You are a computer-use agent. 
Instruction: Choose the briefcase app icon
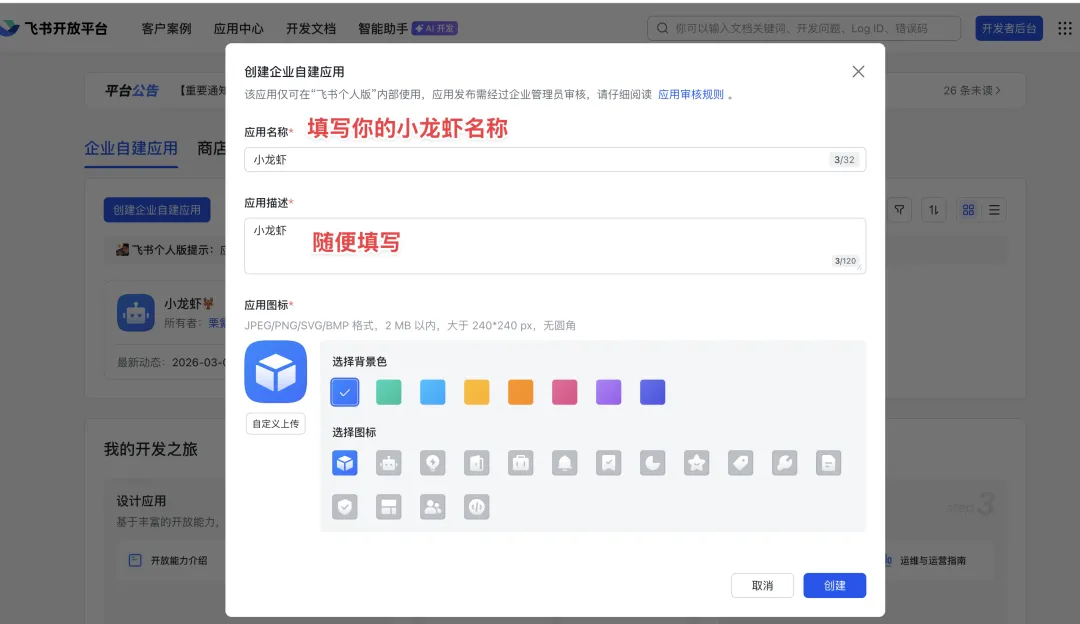point(521,463)
